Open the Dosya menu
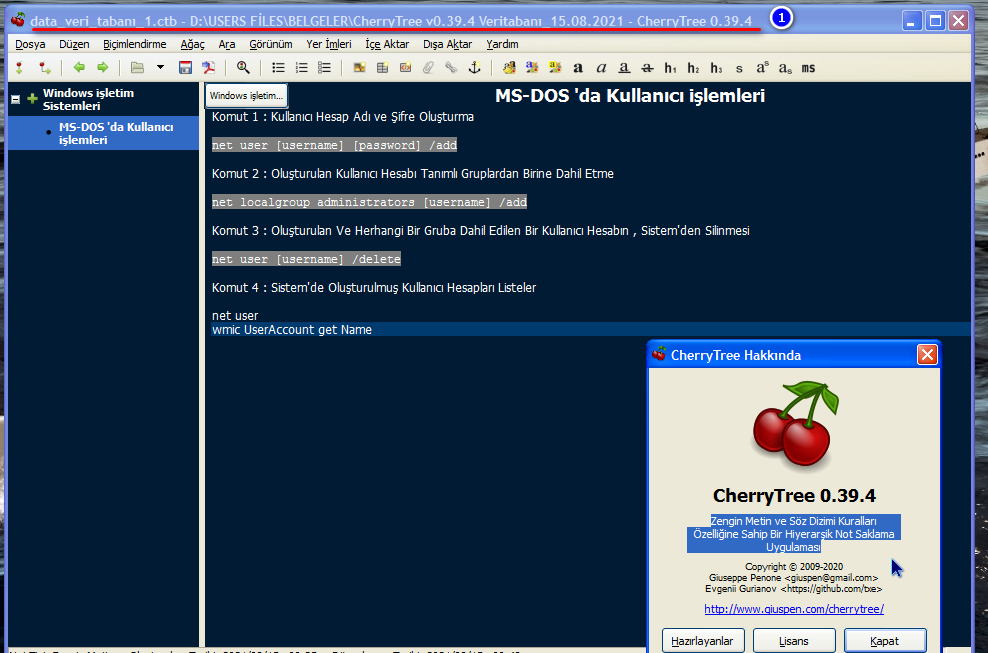This screenshot has width=988, height=653. click(30, 44)
